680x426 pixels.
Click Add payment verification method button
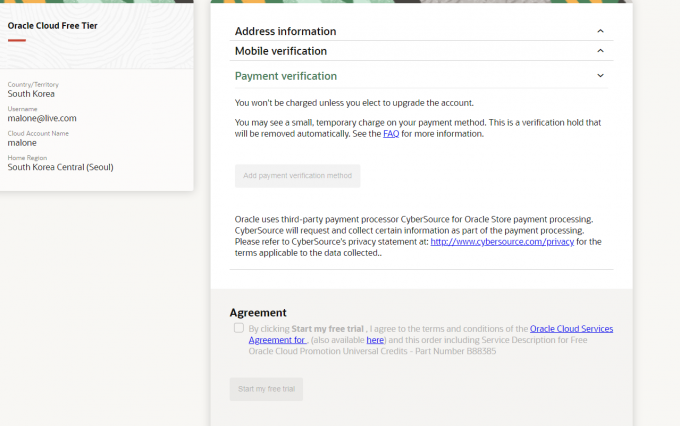pyautogui.click(x=297, y=176)
